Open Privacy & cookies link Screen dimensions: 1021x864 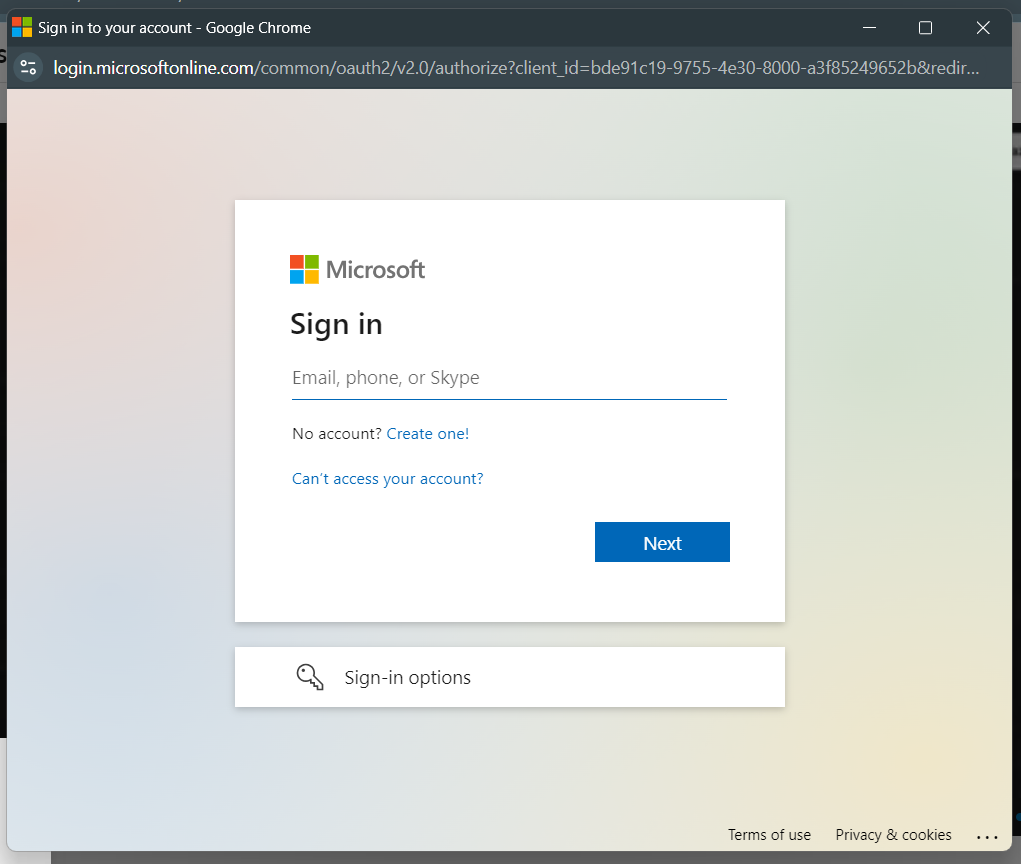893,835
